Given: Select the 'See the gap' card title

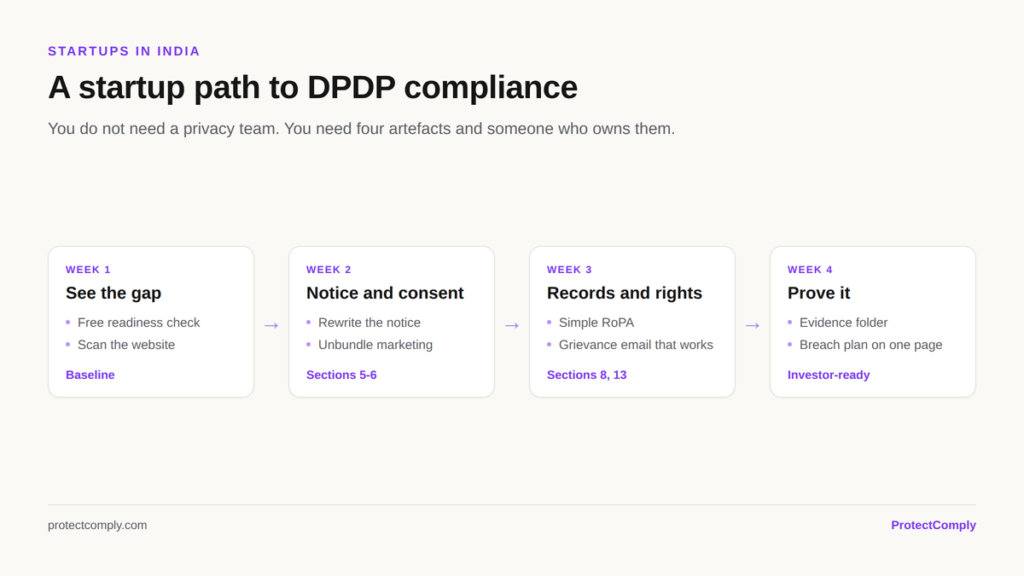Looking at the screenshot, I should [x=114, y=293].
